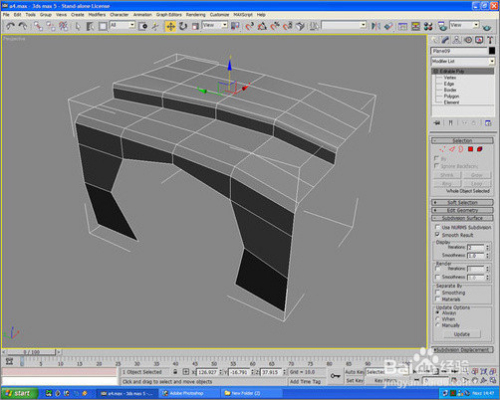Click Bind to Space Warp icon
This screenshot has width=500, height=400.
(63, 26)
